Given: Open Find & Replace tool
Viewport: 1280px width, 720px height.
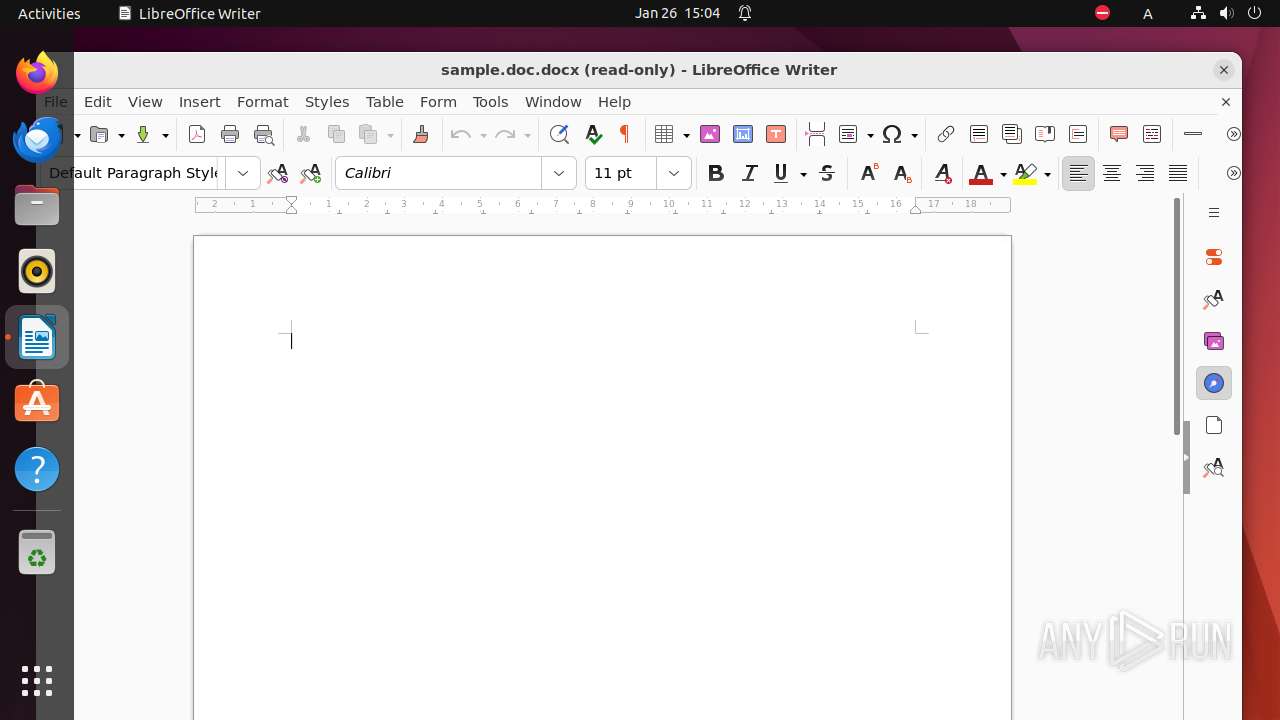Looking at the screenshot, I should (559, 134).
